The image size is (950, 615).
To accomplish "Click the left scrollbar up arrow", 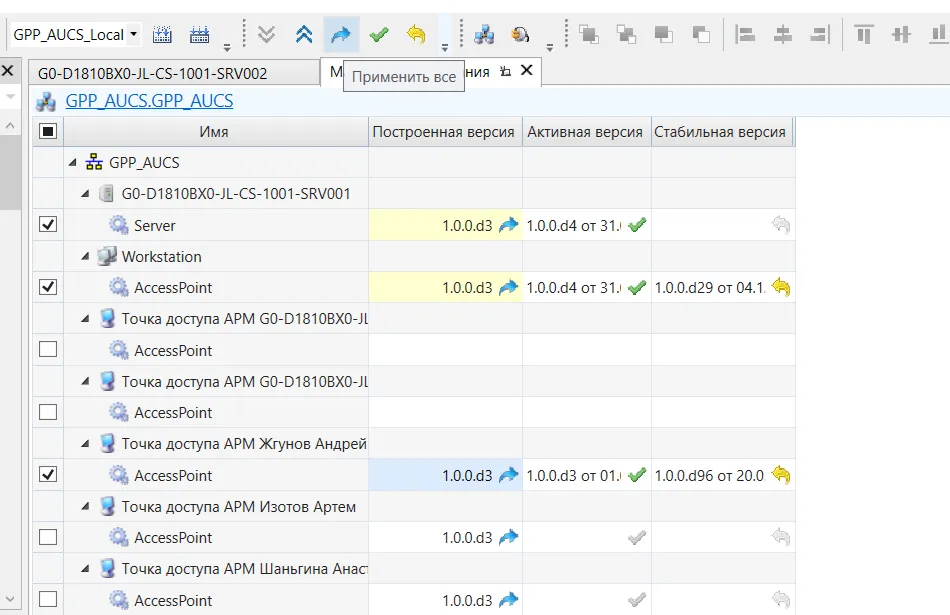I will coord(10,125).
